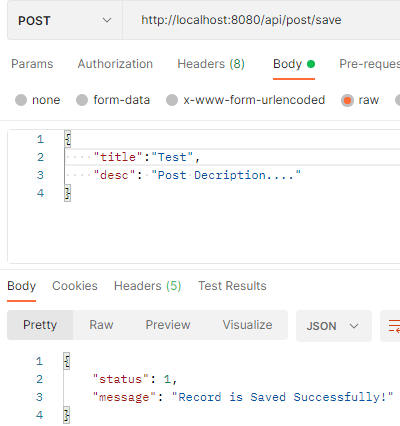
Task: Open the Pre-request tab
Action: pos(369,64)
